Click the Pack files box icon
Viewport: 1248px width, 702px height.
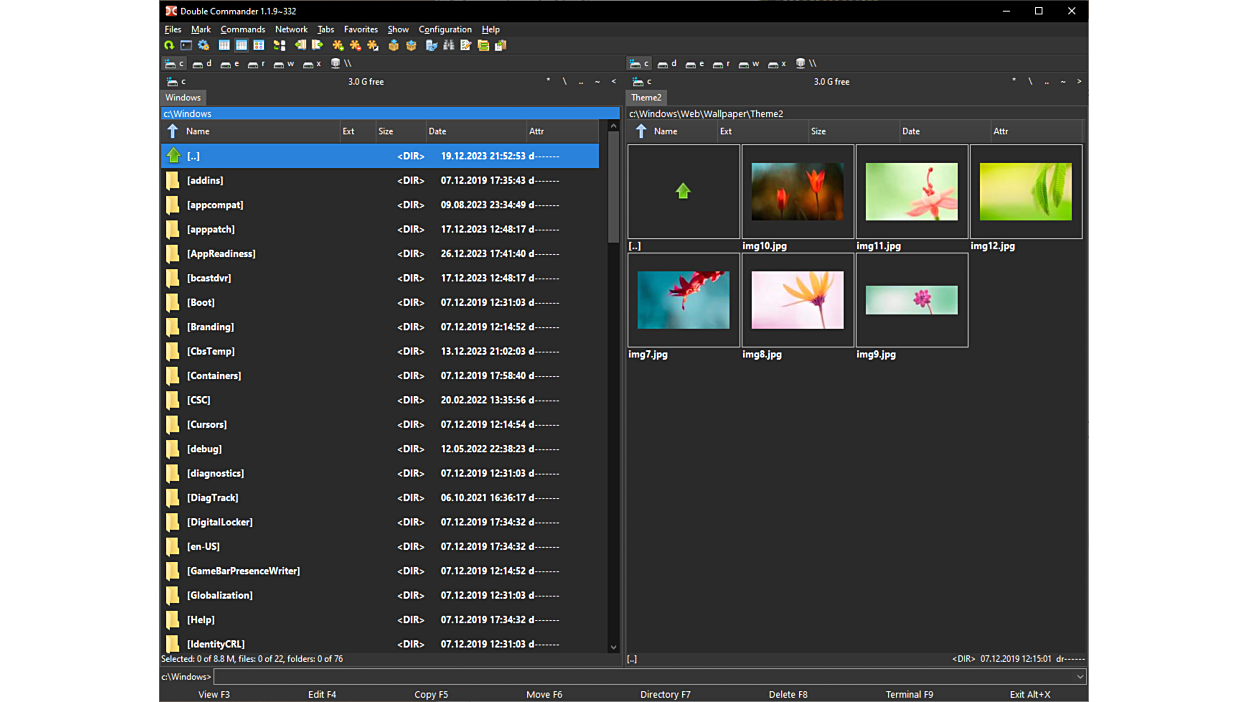[393, 46]
